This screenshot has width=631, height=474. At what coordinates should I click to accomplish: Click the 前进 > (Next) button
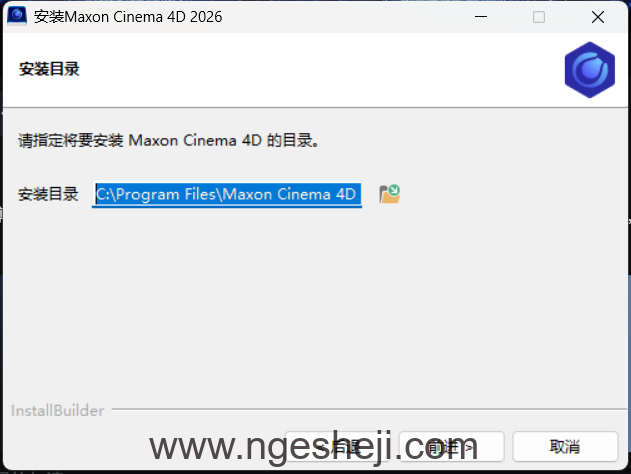coord(451,447)
